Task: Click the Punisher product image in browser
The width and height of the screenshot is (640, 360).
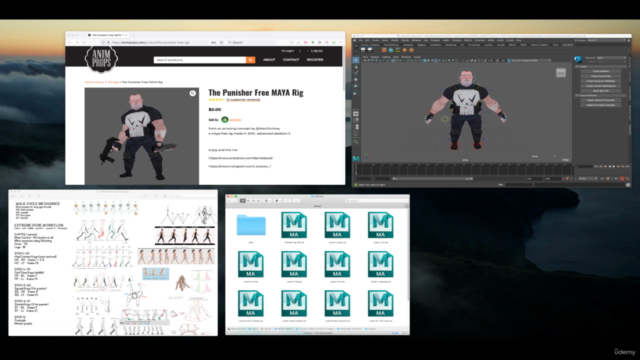Action: [142, 136]
